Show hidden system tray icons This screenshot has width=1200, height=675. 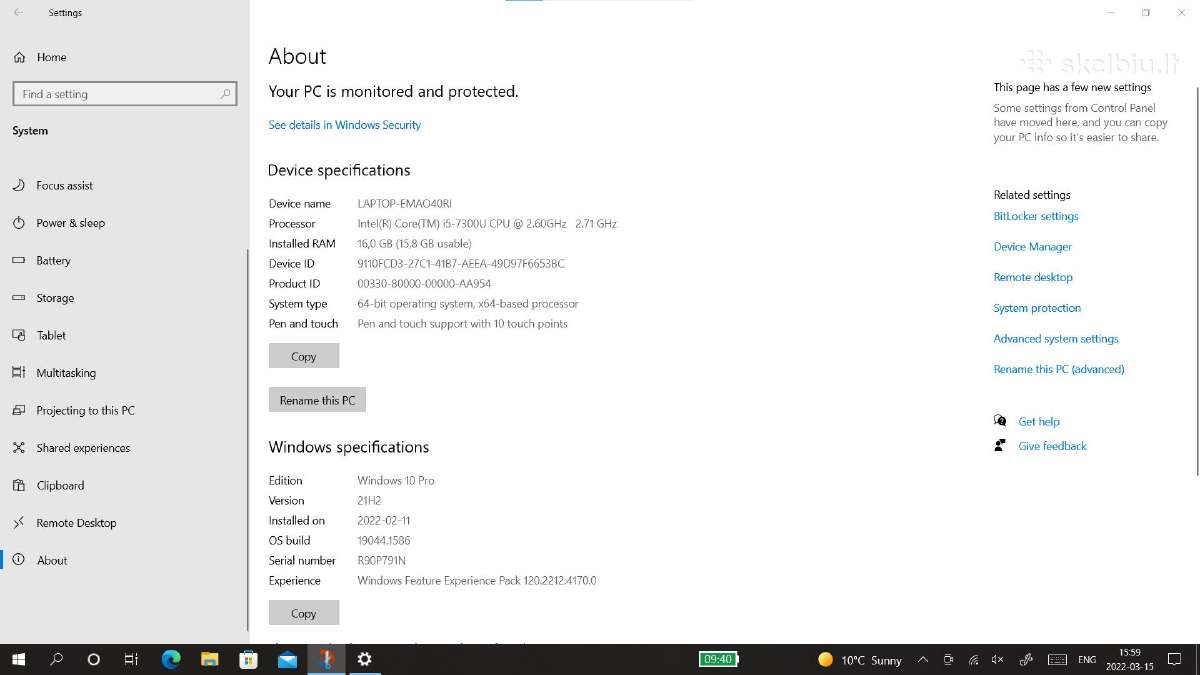[x=922, y=659]
